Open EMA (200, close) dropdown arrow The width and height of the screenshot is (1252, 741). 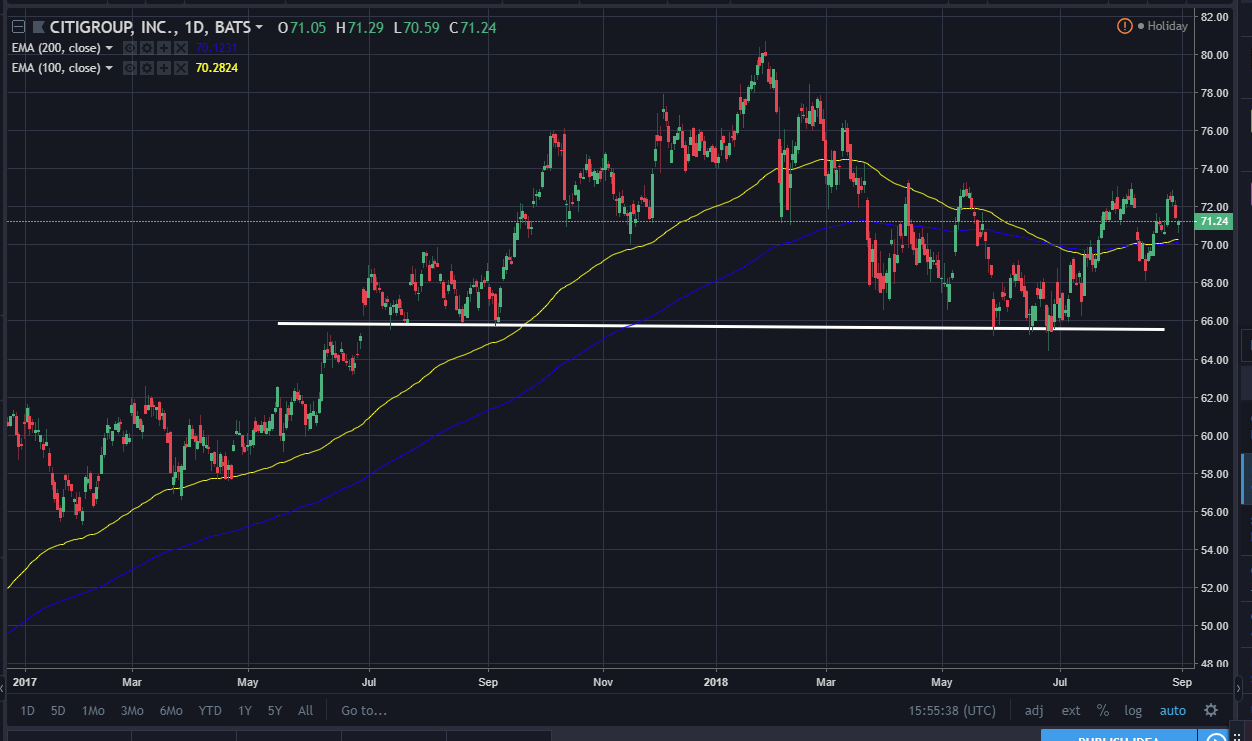click(108, 48)
